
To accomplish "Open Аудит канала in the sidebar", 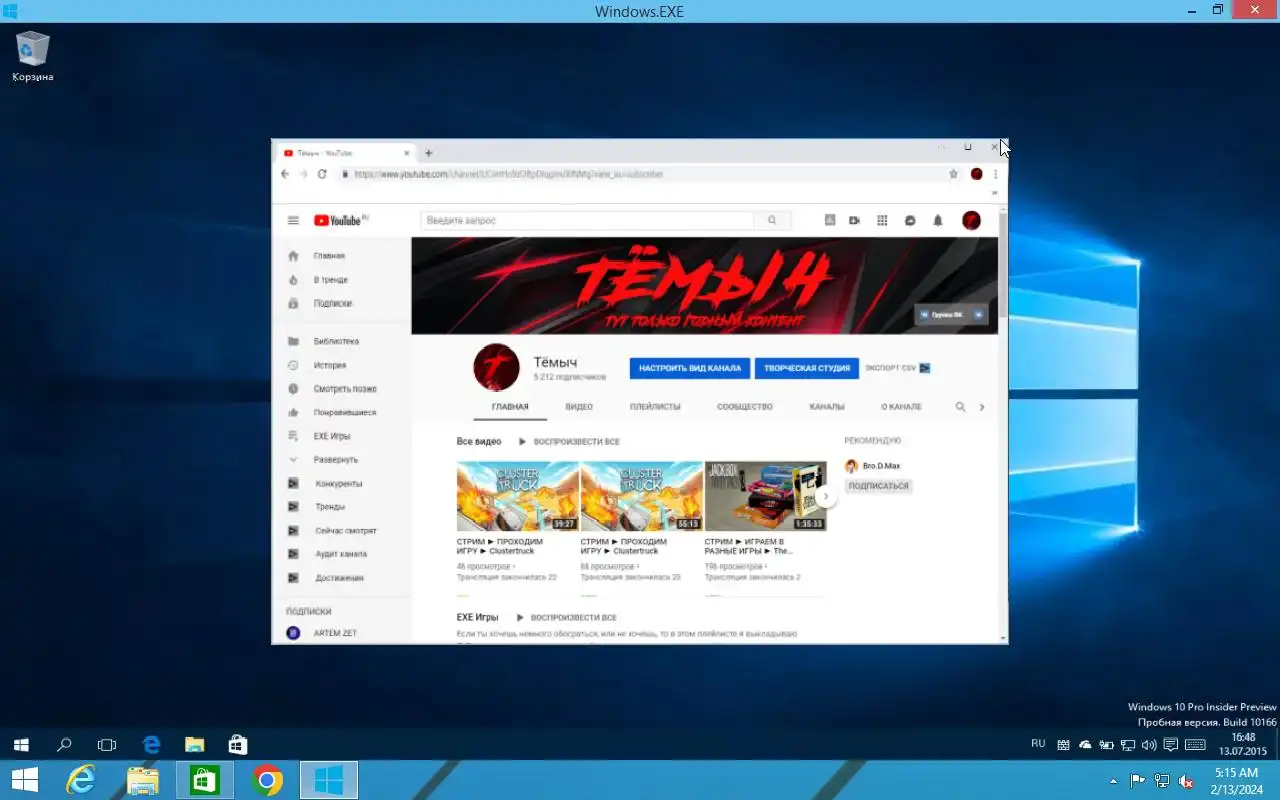I will pyautogui.click(x=340, y=554).
